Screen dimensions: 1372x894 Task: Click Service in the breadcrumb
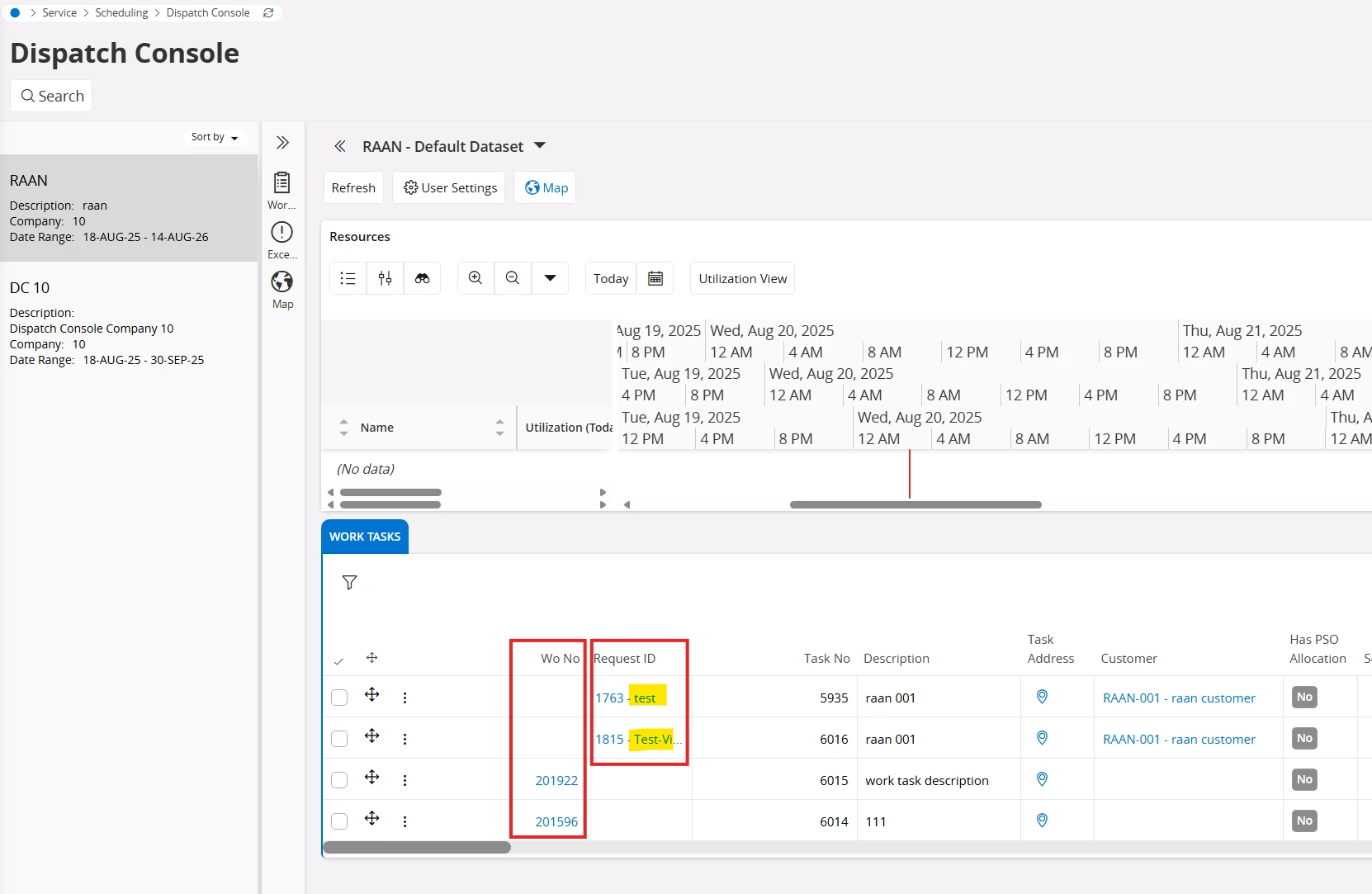click(59, 12)
